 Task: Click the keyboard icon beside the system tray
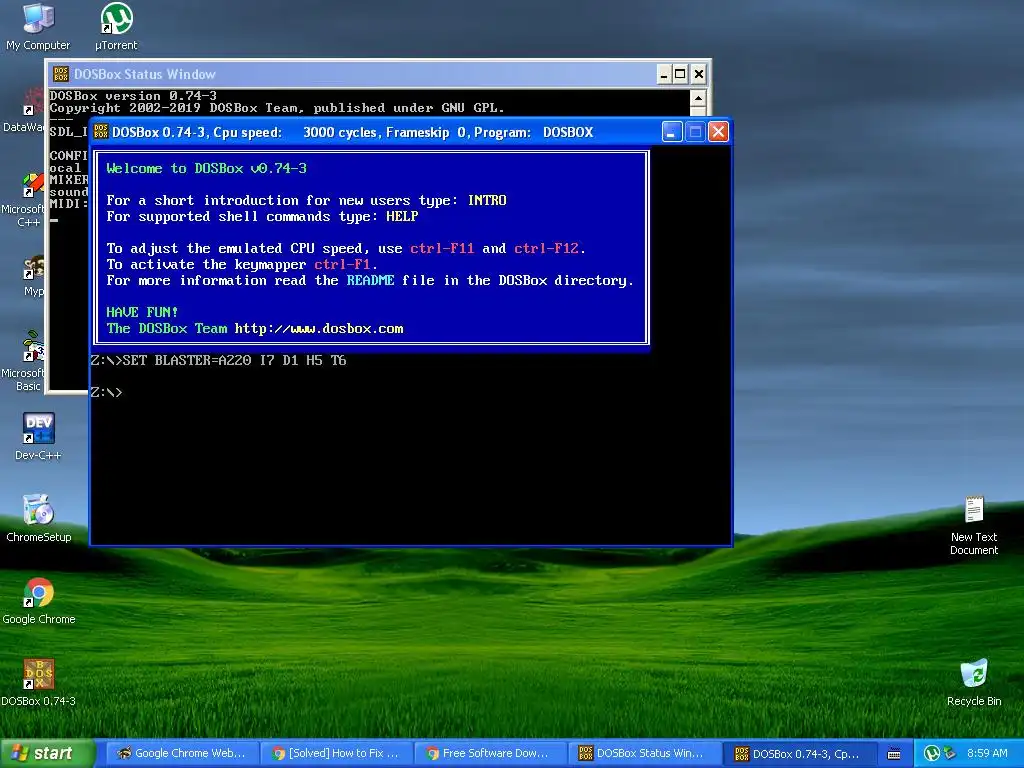pyautogui.click(x=894, y=754)
